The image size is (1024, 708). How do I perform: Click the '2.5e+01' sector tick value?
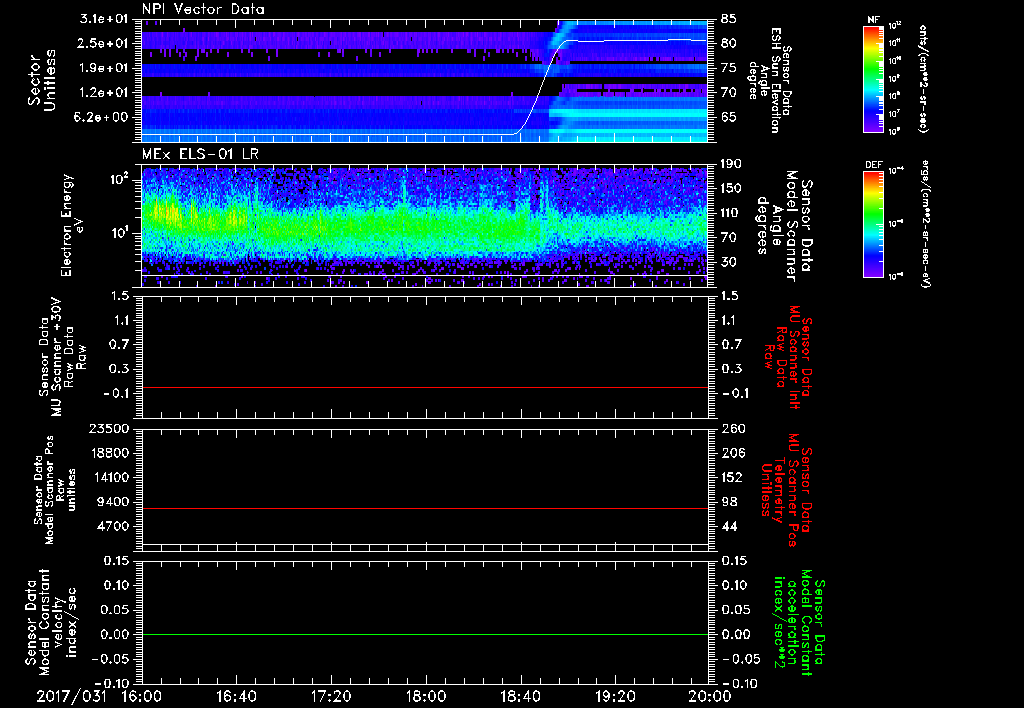point(104,43)
